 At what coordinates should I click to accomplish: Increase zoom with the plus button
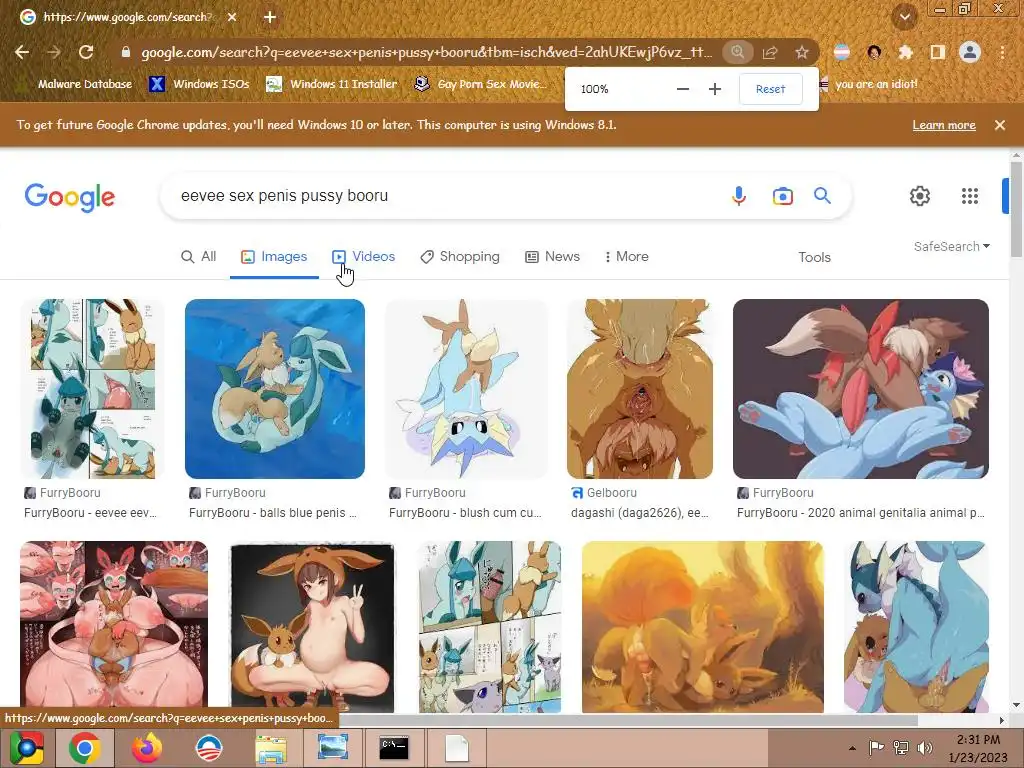[715, 89]
